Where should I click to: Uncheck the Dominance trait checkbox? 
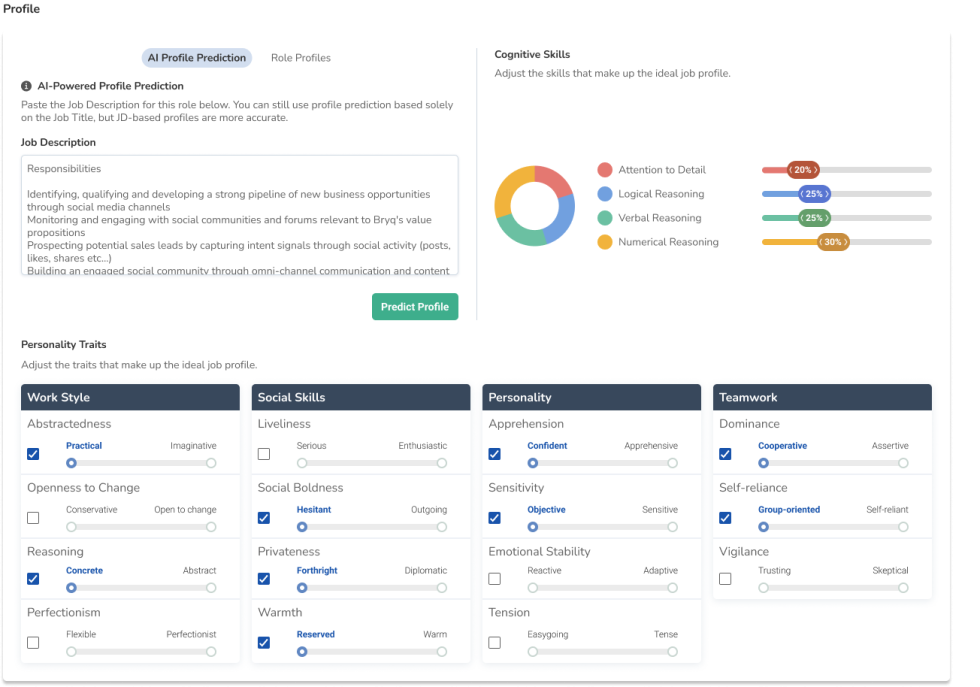[725, 454]
